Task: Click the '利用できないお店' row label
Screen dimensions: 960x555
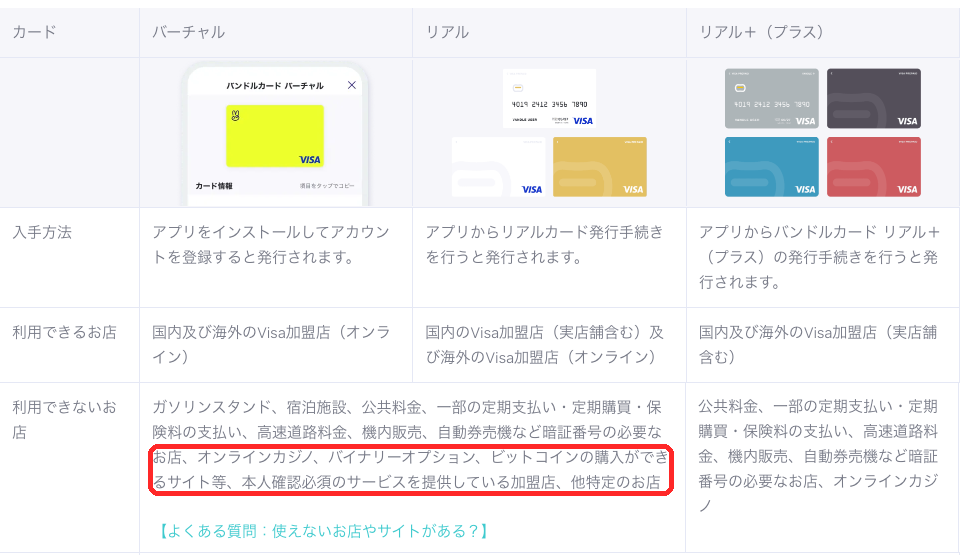Action: click(64, 420)
